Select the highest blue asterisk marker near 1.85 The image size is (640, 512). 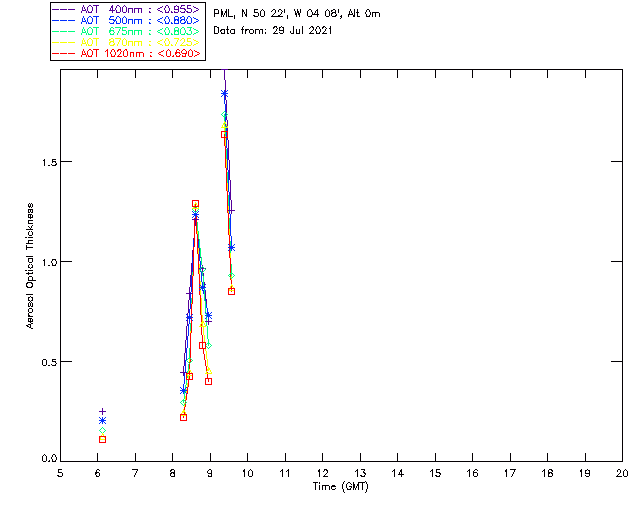[224, 93]
